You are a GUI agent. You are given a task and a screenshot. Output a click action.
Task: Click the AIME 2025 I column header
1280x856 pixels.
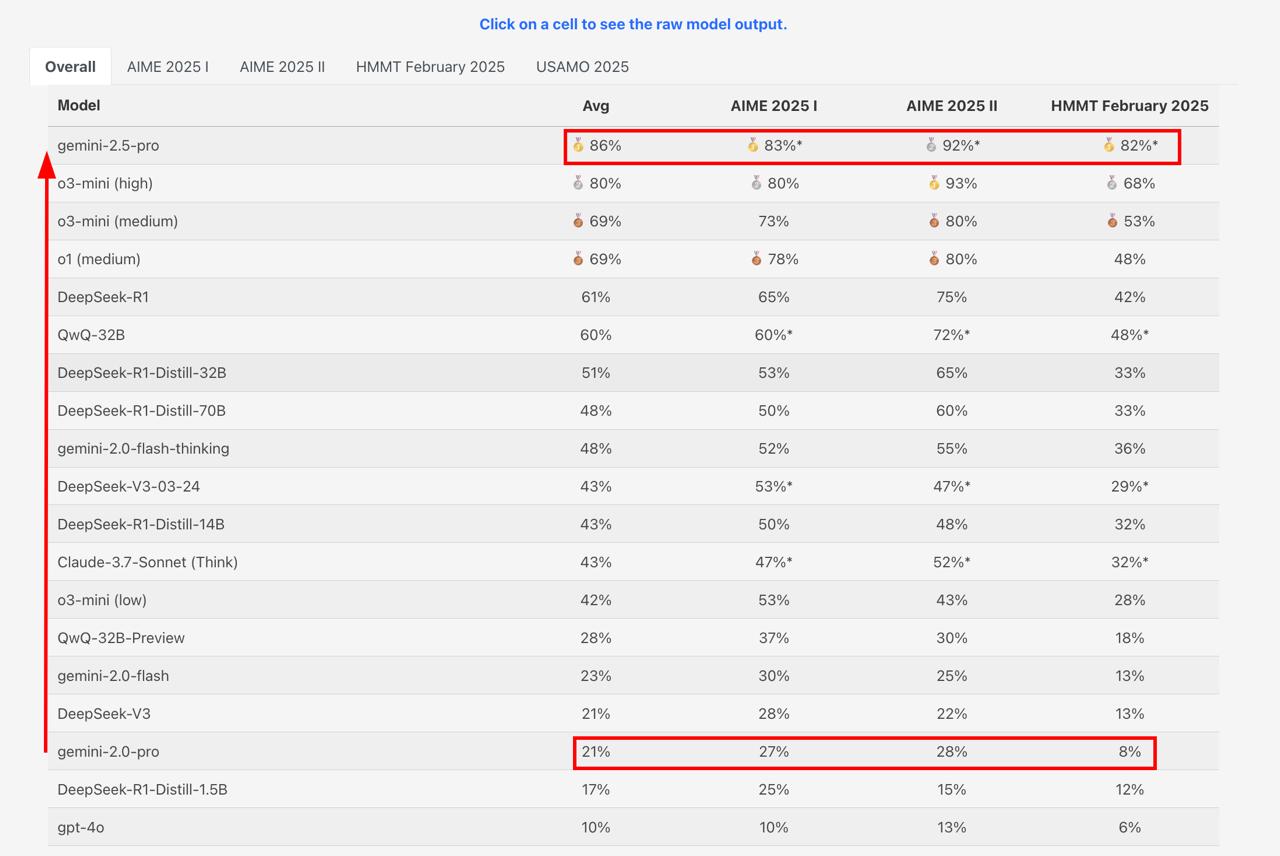click(774, 105)
